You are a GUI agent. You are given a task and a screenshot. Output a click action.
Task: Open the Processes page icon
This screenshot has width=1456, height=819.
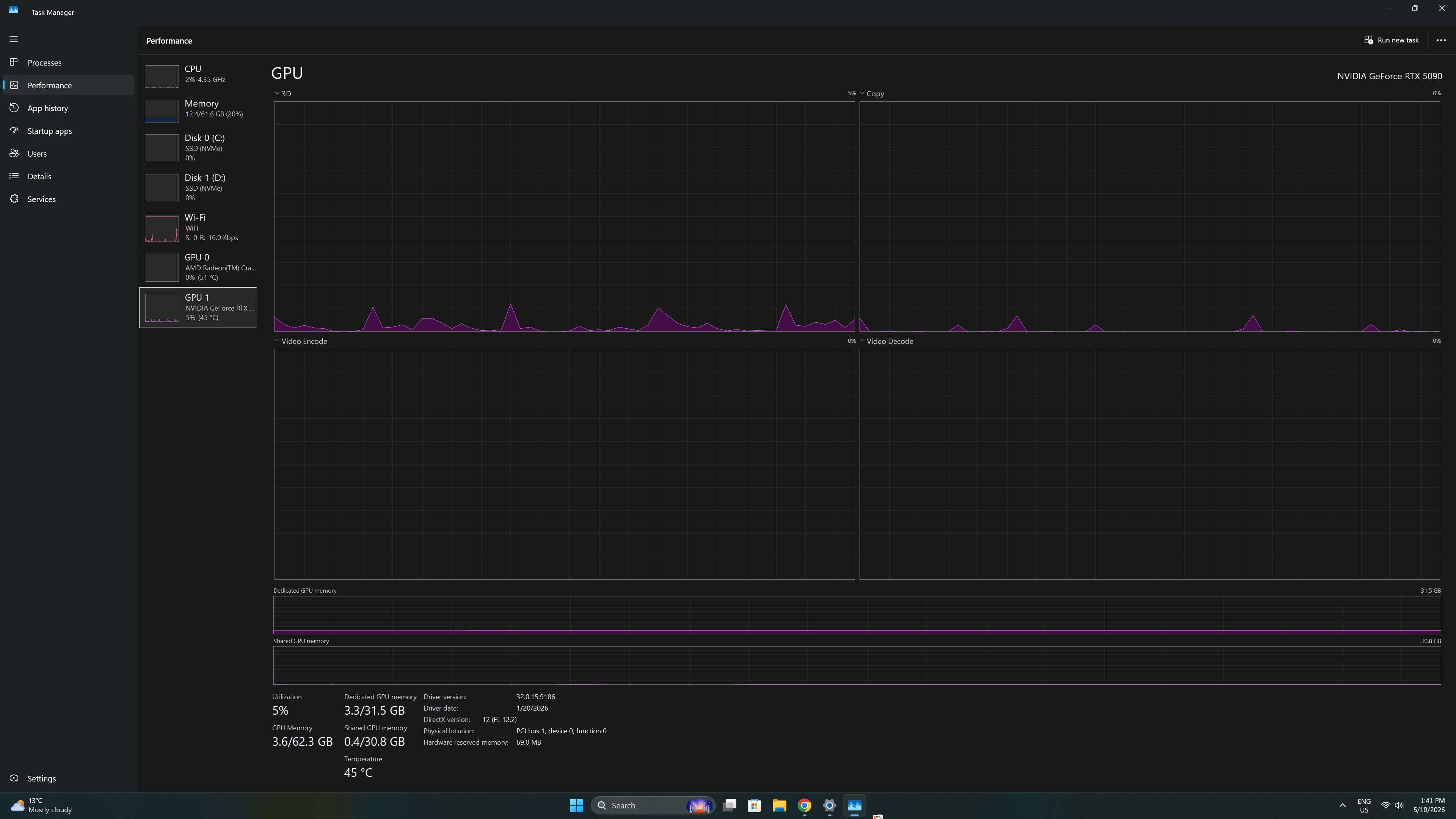(x=14, y=62)
